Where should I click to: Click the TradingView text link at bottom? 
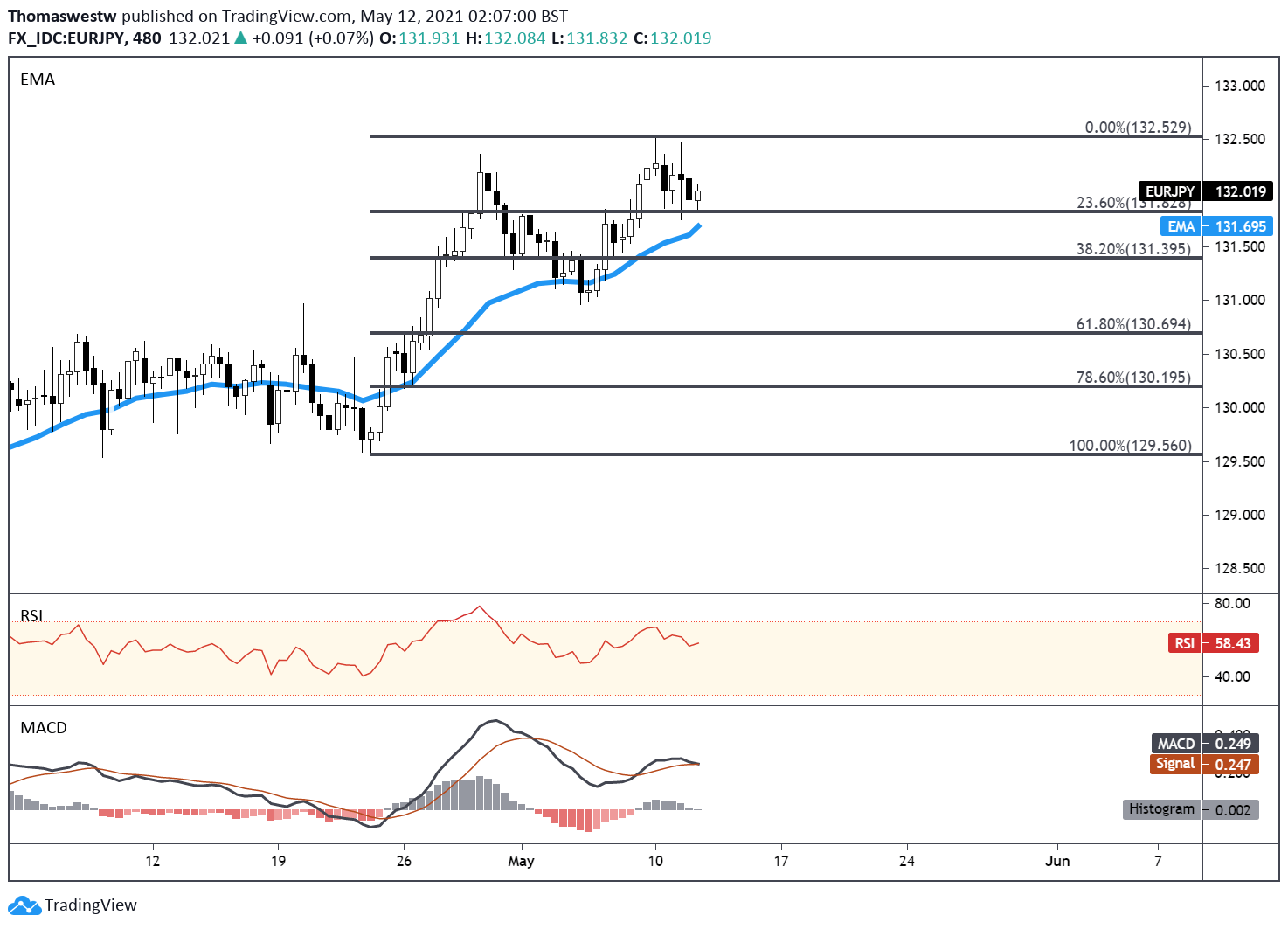coord(91,905)
